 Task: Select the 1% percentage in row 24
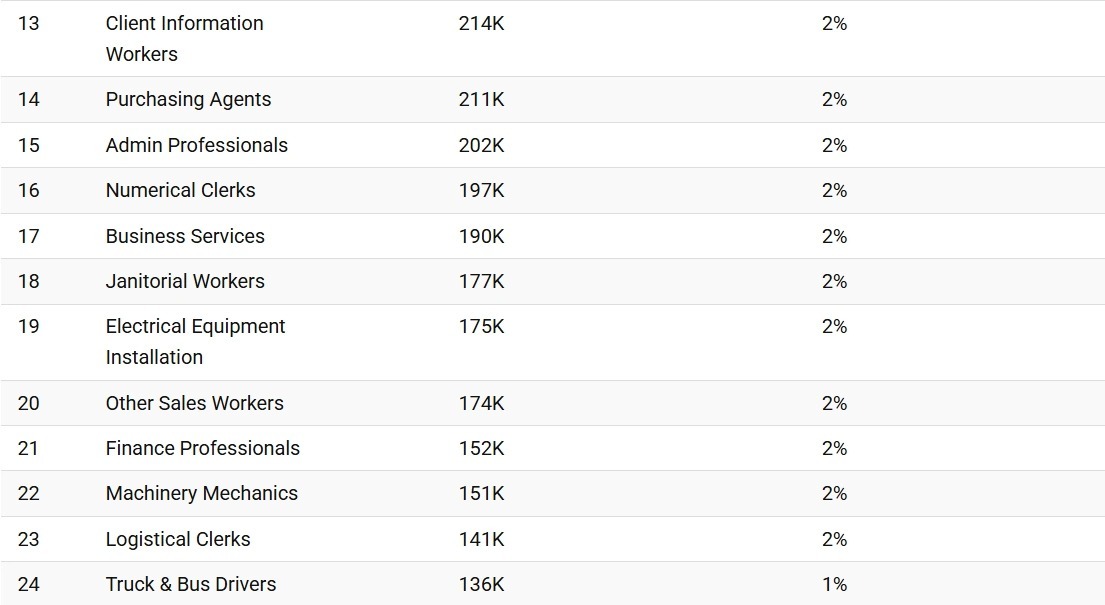(834, 585)
